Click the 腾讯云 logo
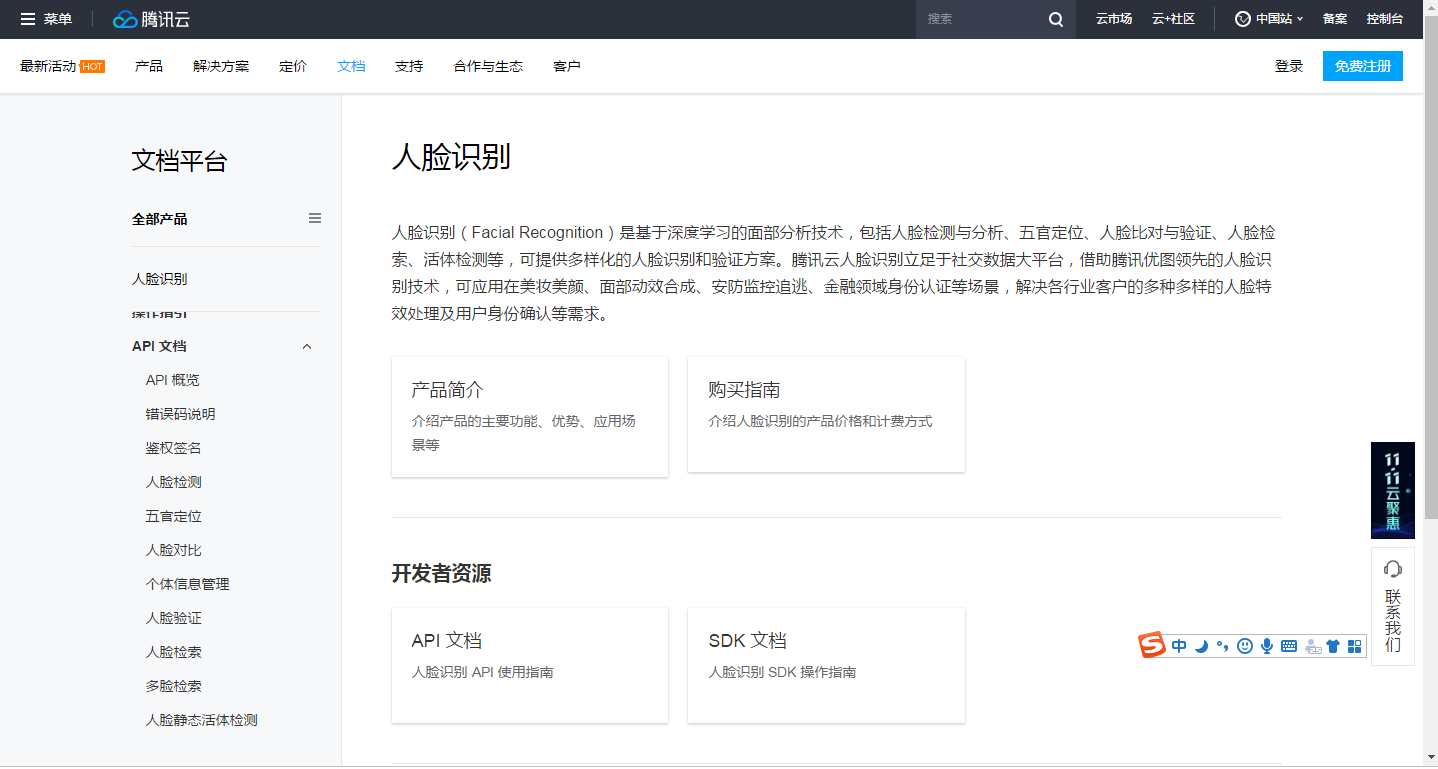 [151, 19]
